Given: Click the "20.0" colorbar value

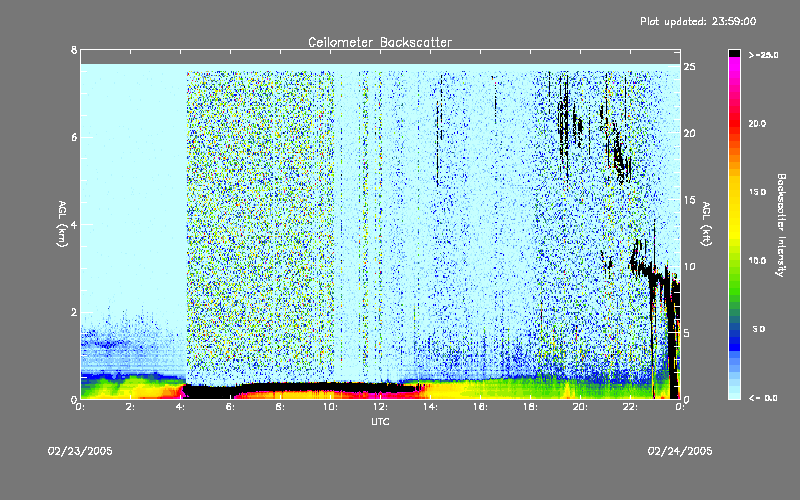Looking at the screenshot, I should 757,123.
